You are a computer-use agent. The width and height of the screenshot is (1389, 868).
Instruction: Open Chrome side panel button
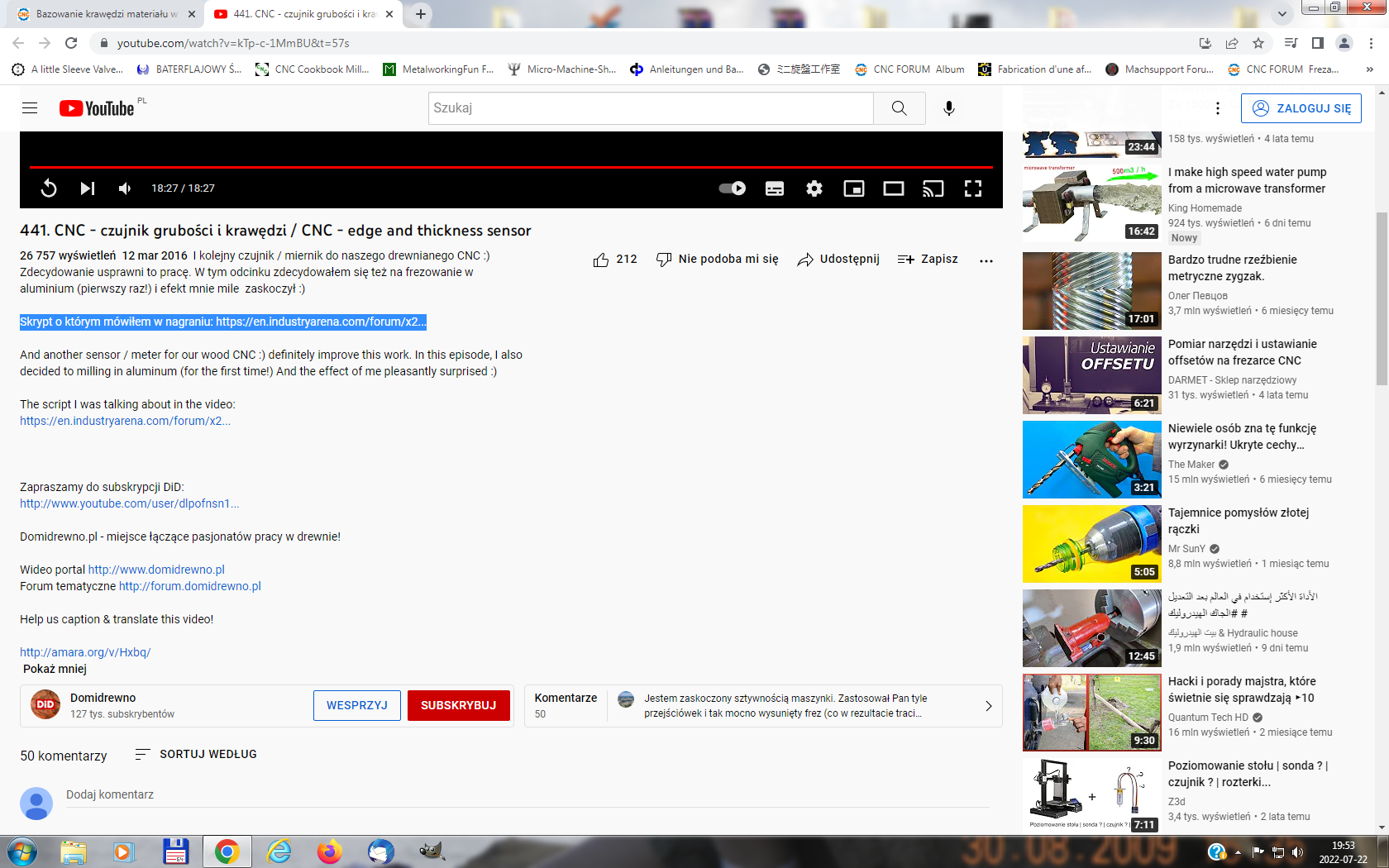coord(1318,43)
